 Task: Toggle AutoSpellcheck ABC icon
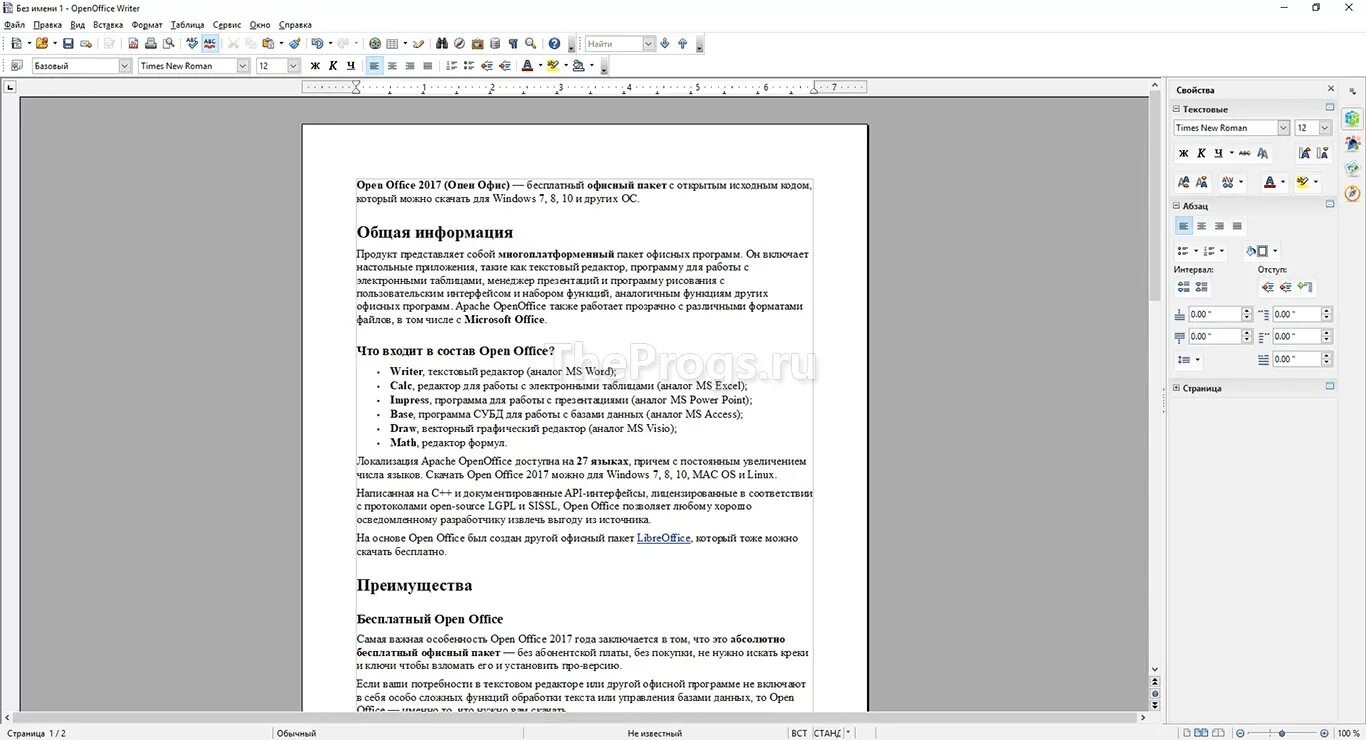point(210,44)
